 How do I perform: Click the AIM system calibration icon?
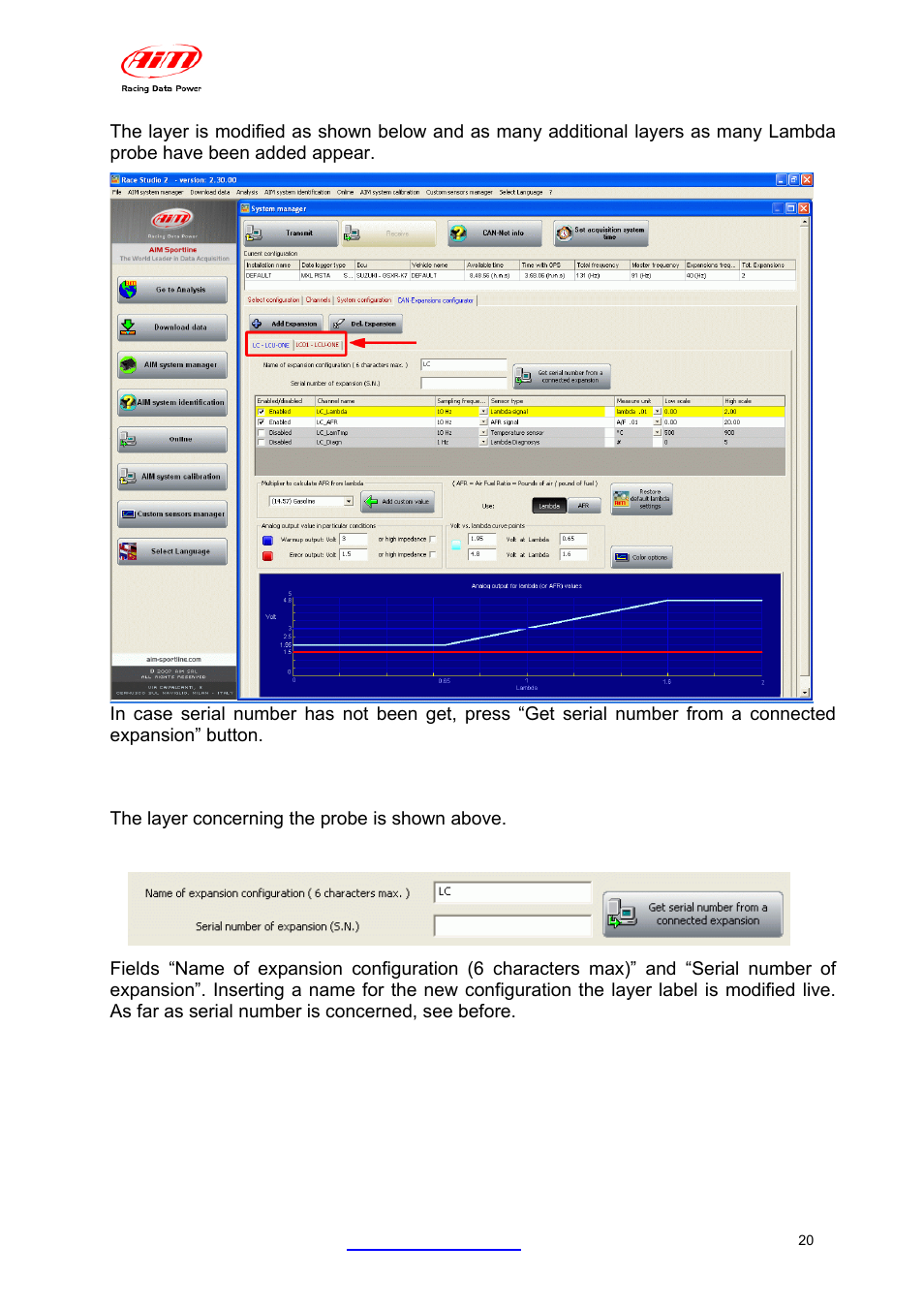(x=129, y=477)
